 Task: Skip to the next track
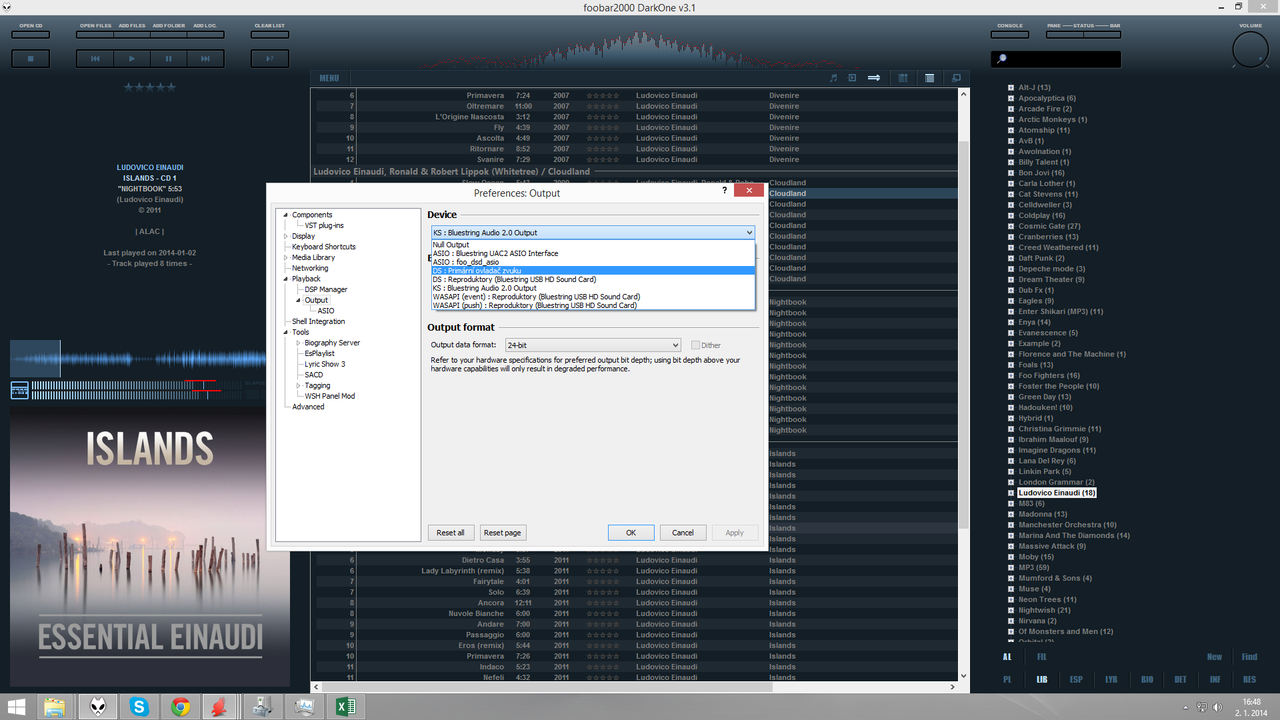pyautogui.click(x=205, y=59)
